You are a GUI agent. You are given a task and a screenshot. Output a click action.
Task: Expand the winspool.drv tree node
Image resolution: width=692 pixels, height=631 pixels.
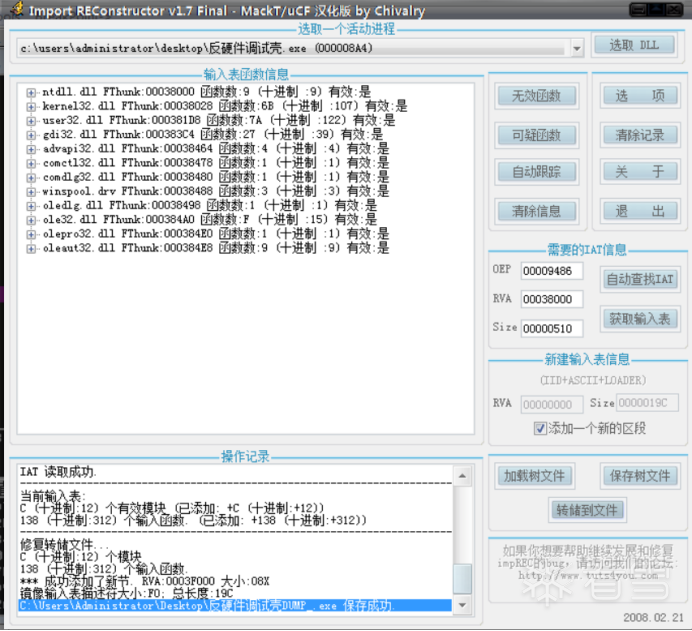click(31, 192)
